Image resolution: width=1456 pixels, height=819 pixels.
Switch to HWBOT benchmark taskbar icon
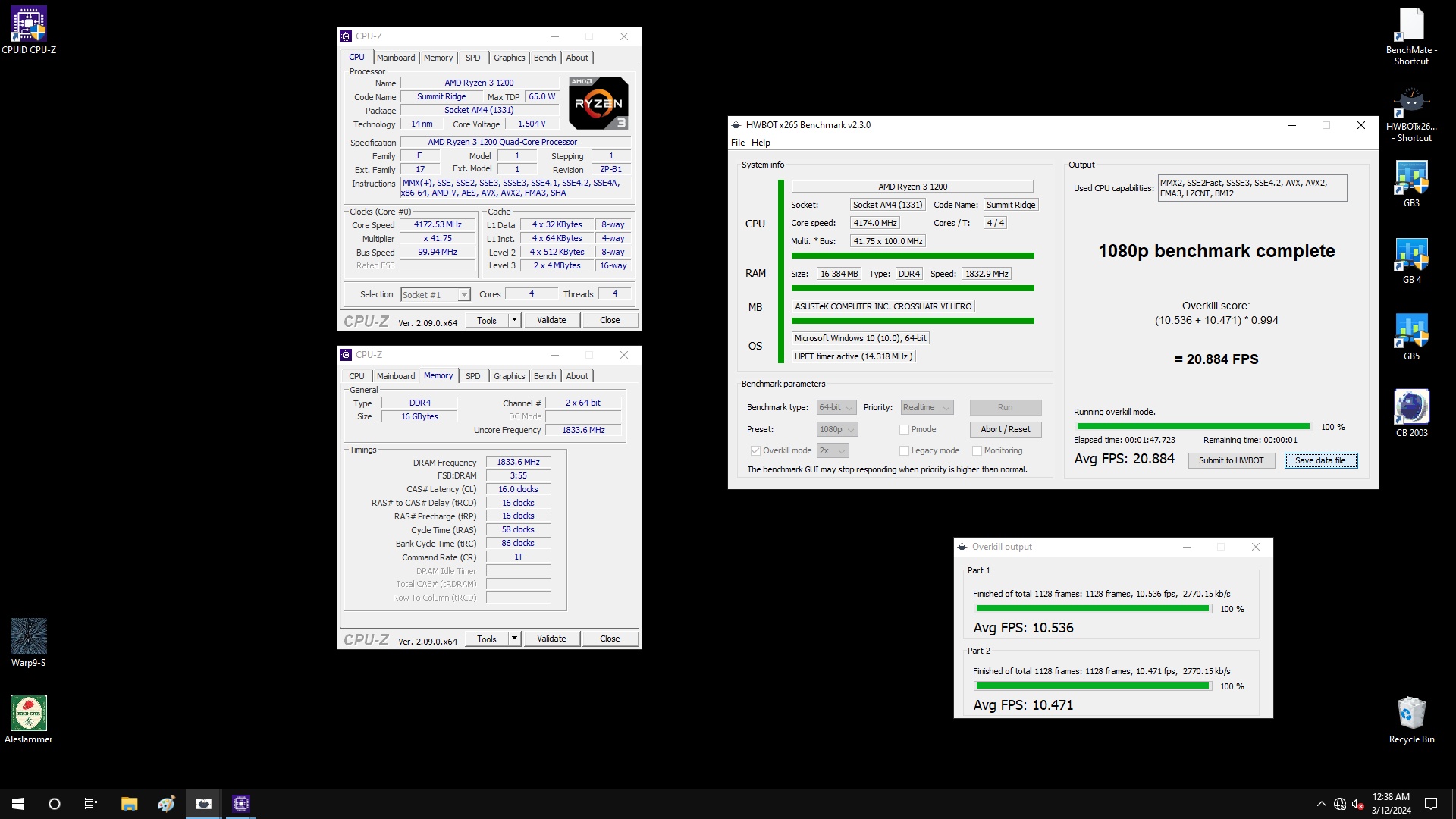(203, 804)
